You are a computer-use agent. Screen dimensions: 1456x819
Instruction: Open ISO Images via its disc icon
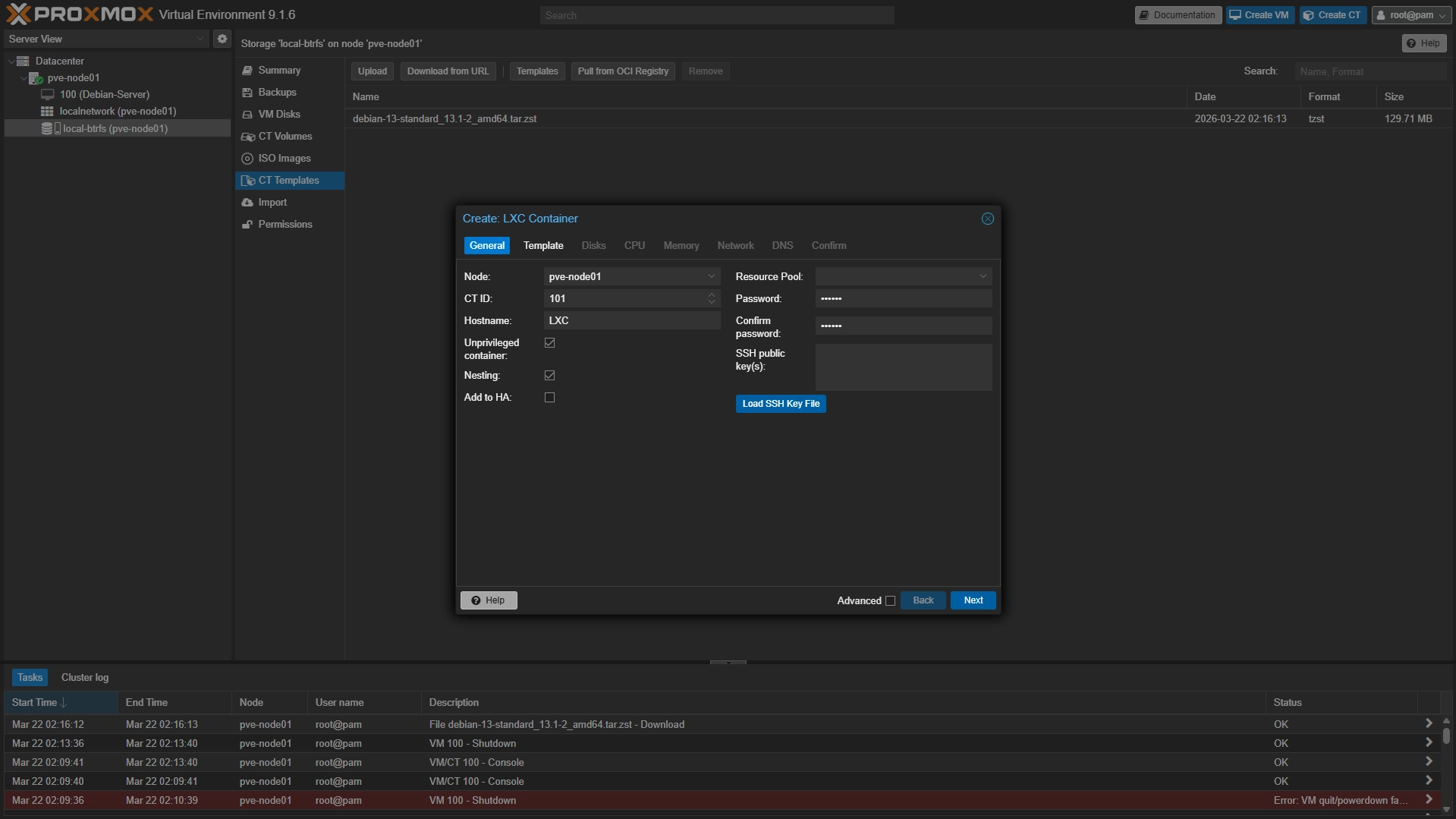(x=247, y=159)
